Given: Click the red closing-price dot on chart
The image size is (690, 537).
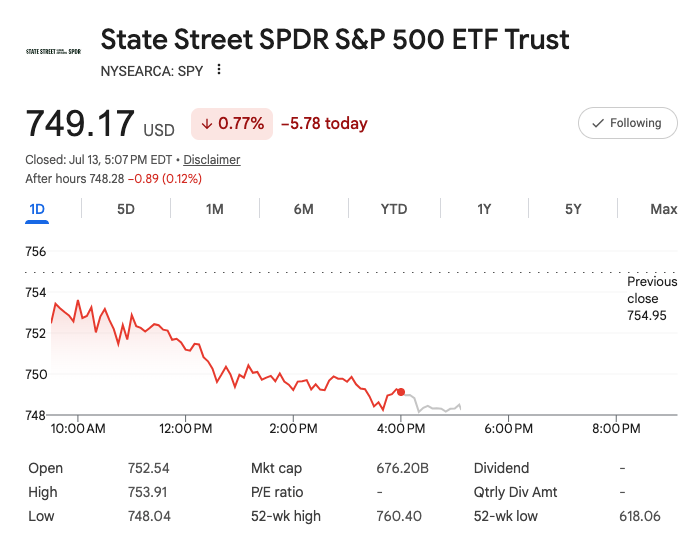Looking at the screenshot, I should point(400,392).
